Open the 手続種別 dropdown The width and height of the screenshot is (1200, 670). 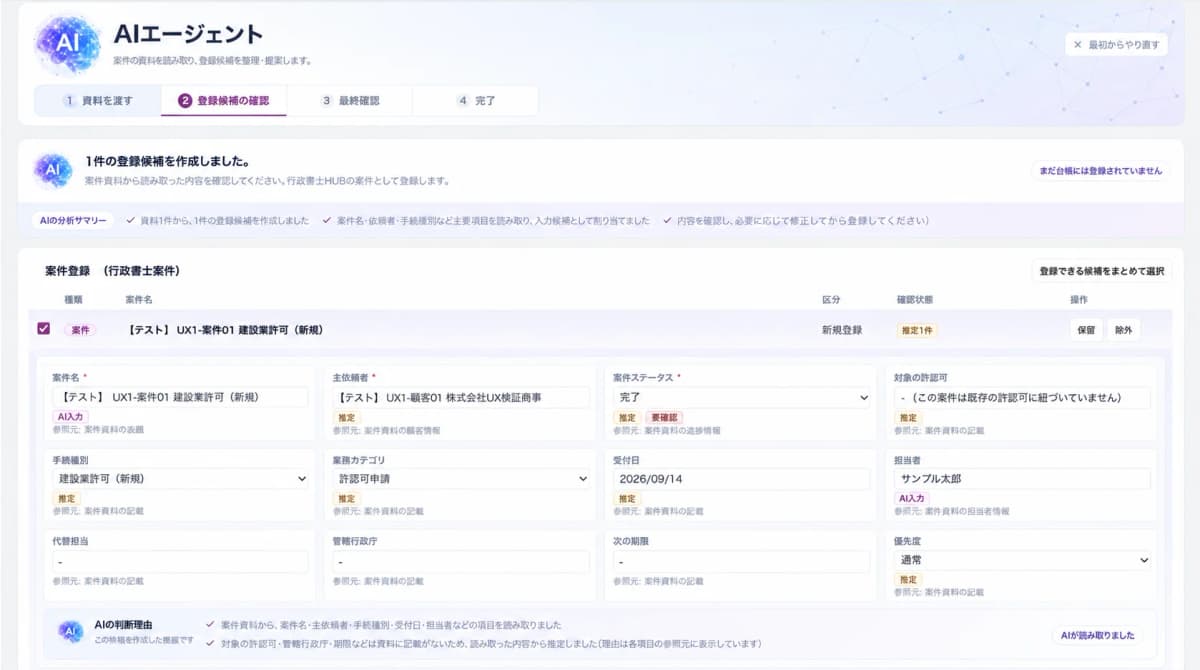[180, 479]
